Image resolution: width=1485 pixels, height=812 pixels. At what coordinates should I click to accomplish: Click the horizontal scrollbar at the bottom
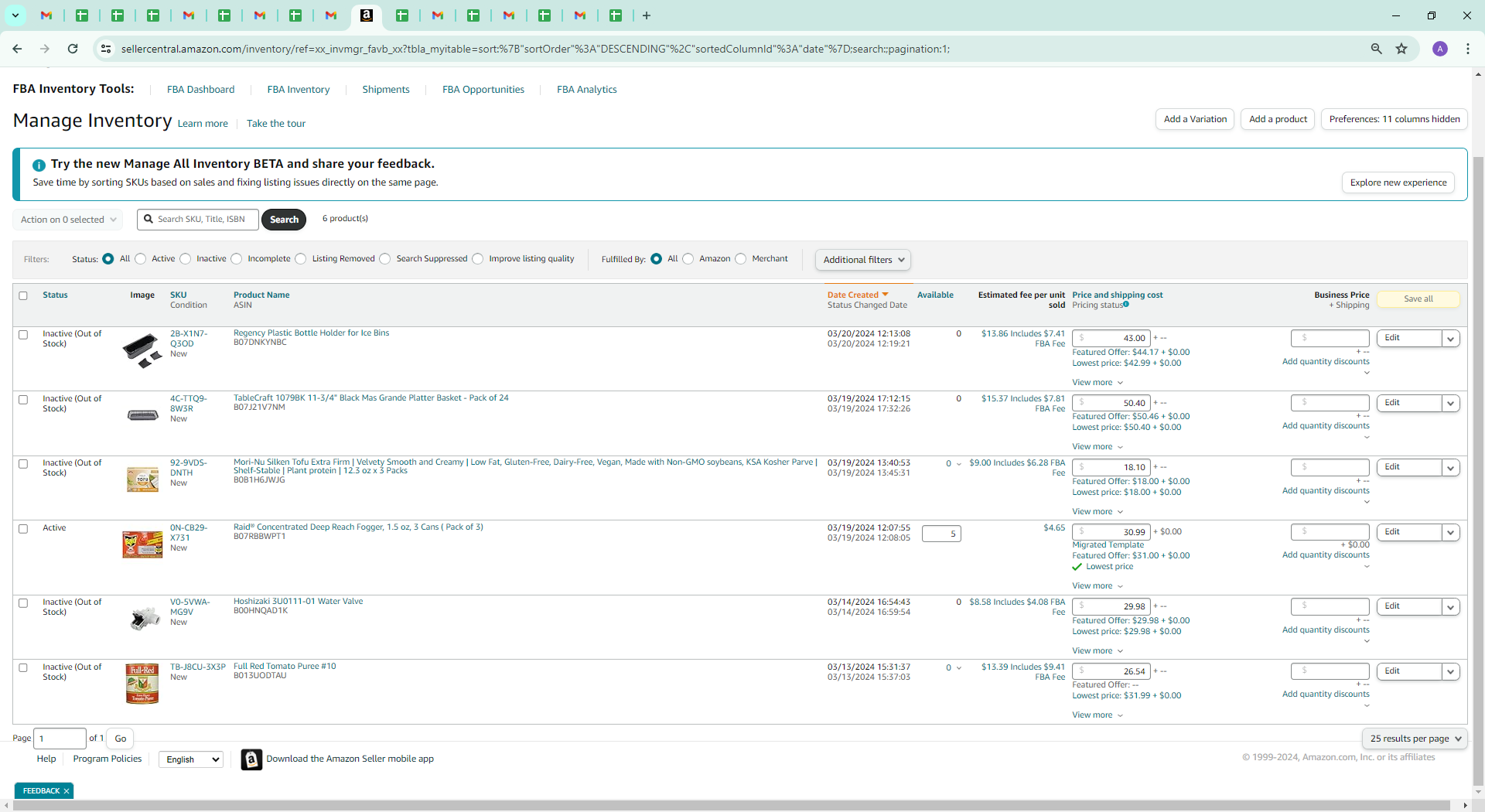point(731,806)
